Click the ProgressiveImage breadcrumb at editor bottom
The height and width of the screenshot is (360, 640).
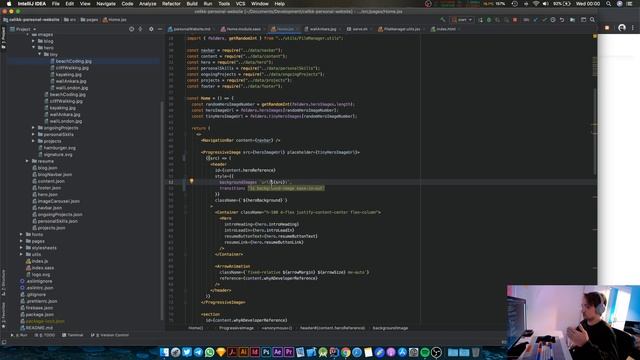coord(236,328)
